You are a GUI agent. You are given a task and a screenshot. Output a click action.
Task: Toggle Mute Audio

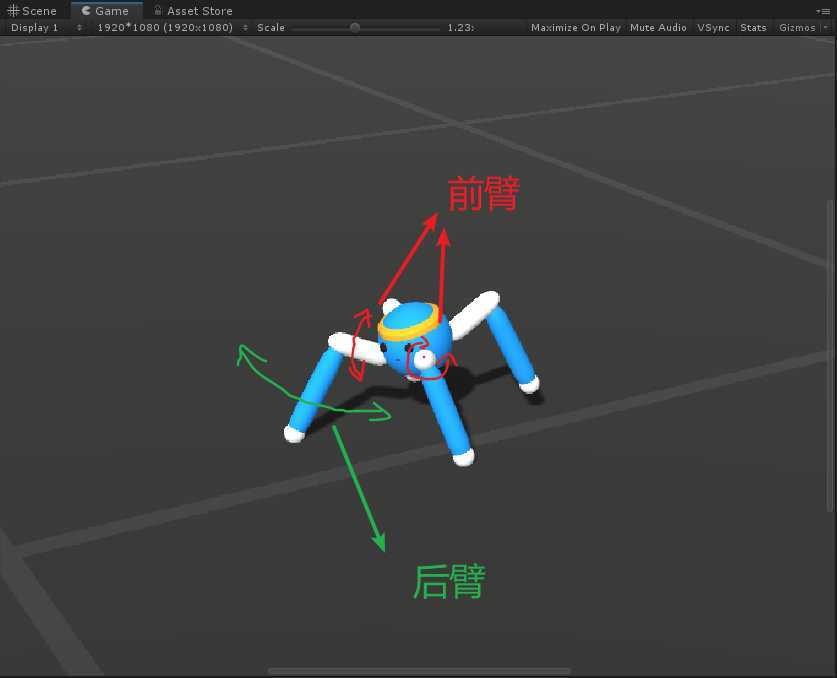[658, 28]
